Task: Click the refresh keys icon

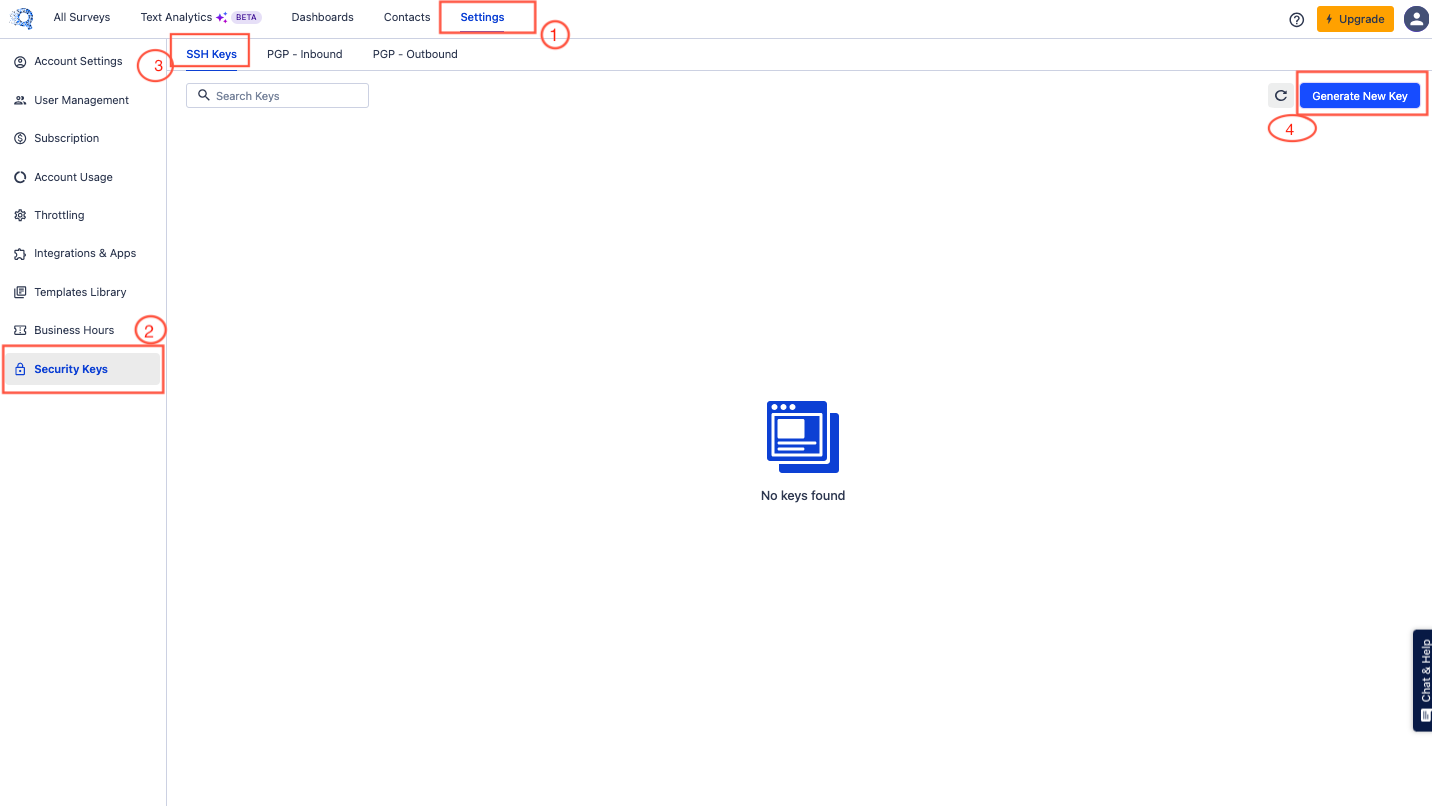Action: coord(1281,96)
